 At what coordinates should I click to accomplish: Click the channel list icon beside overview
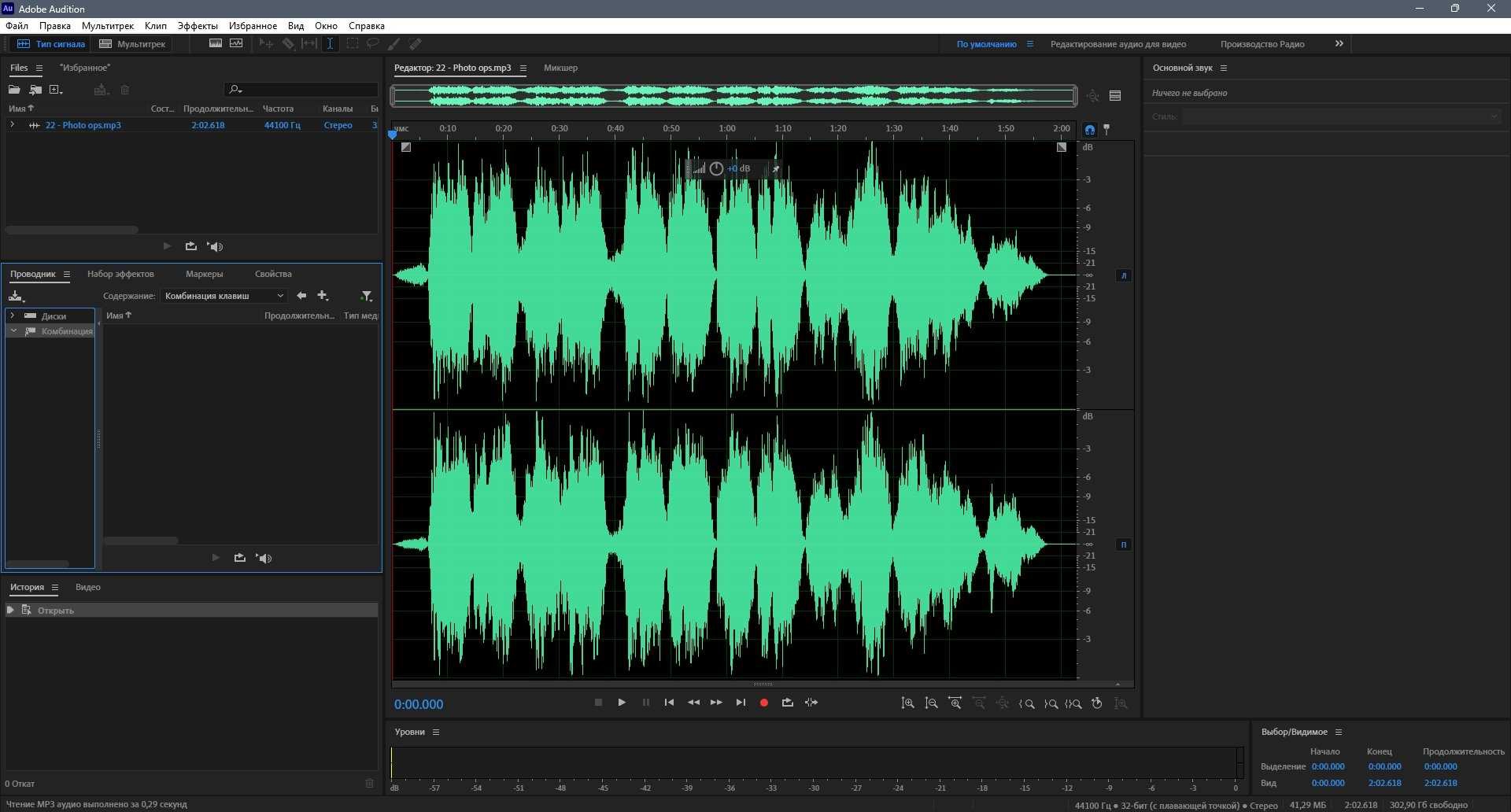(x=1115, y=96)
